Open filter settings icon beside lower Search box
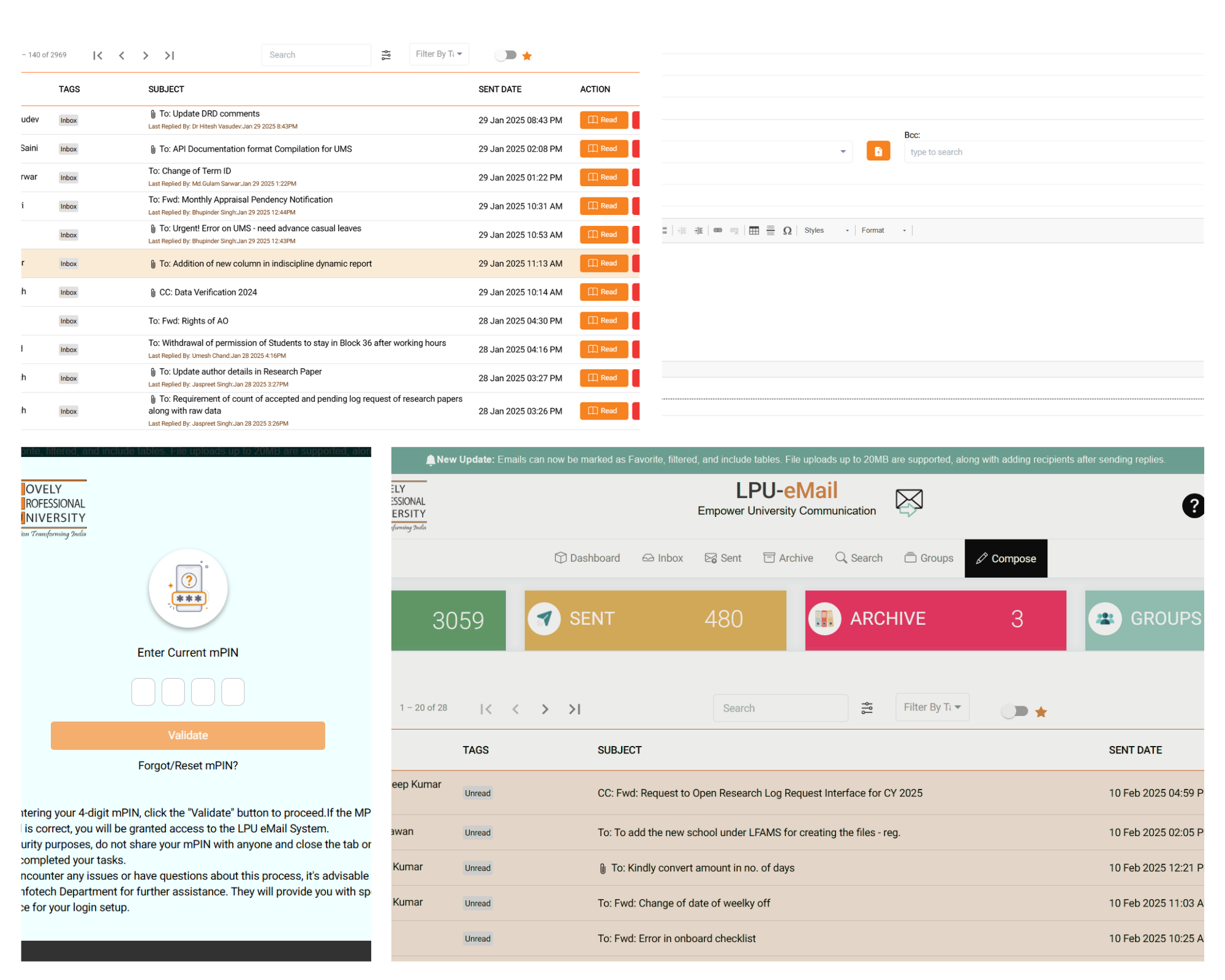 pyautogui.click(x=867, y=708)
